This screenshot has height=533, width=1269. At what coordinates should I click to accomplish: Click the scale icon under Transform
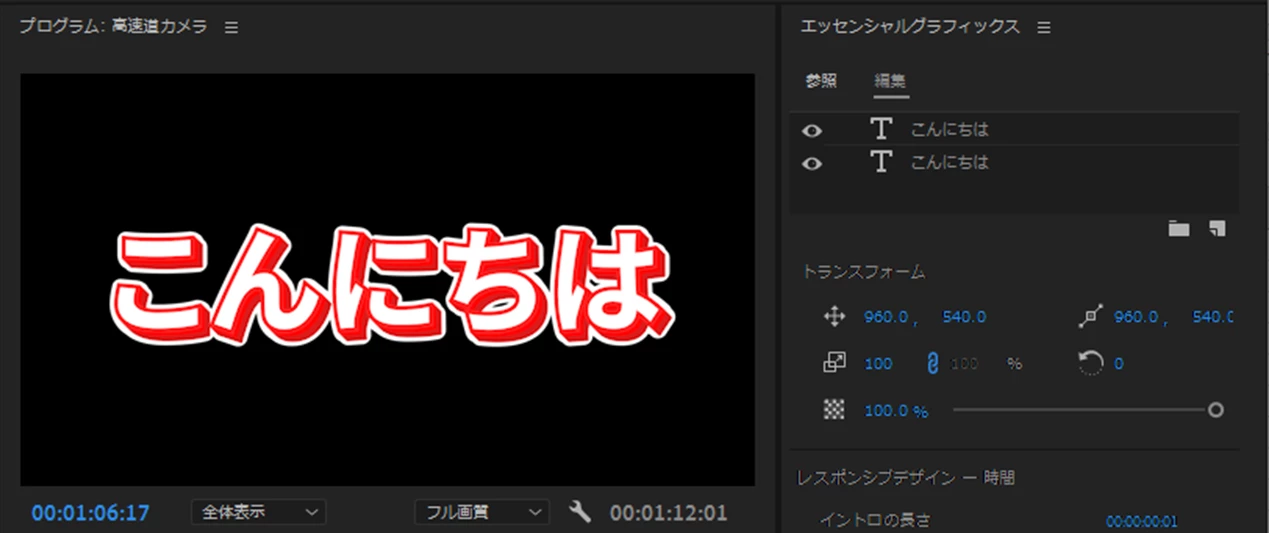[x=834, y=363]
